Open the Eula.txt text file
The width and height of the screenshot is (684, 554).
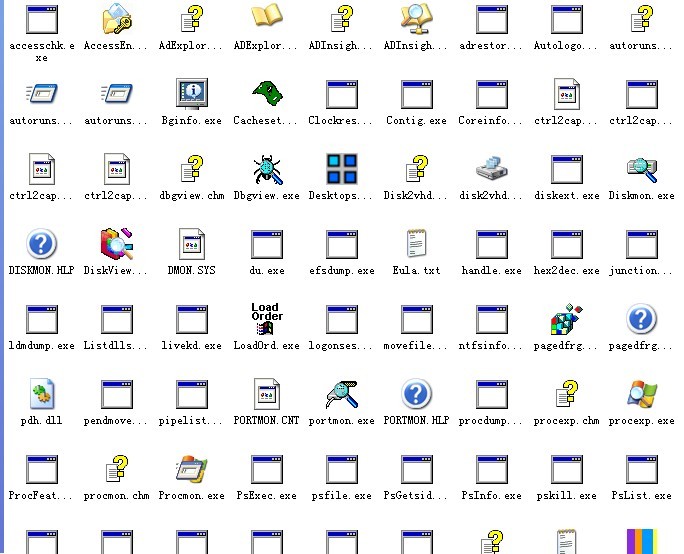click(416, 245)
